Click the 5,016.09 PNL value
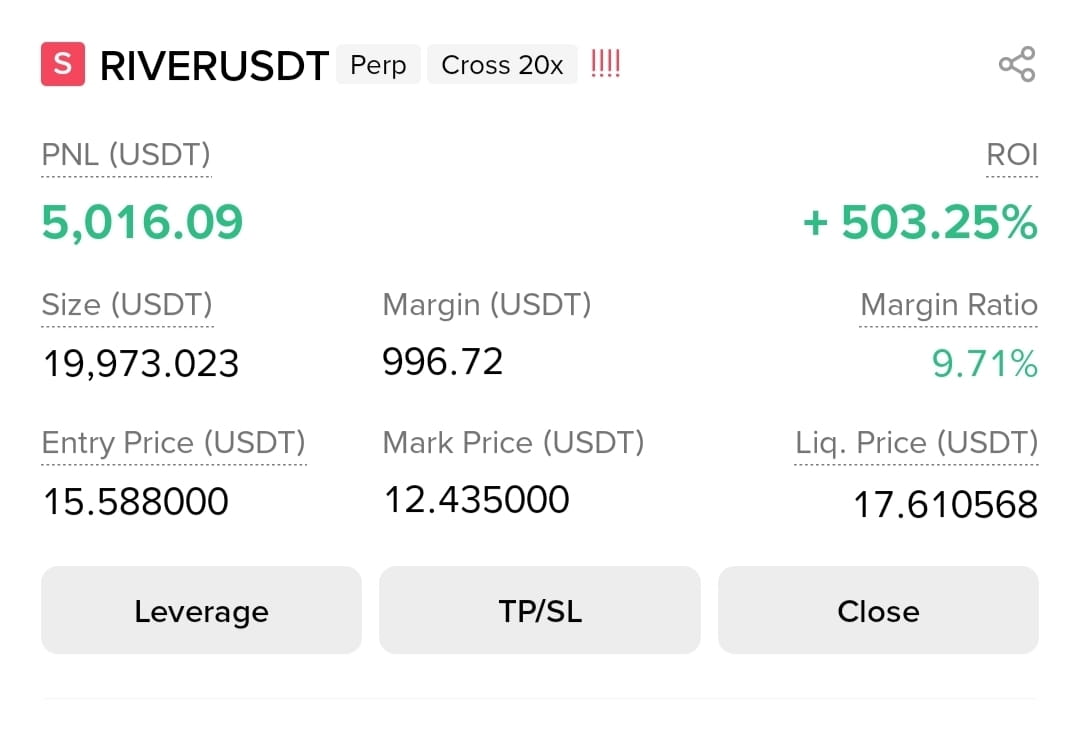Screen dimensions: 1080x729 [143, 222]
